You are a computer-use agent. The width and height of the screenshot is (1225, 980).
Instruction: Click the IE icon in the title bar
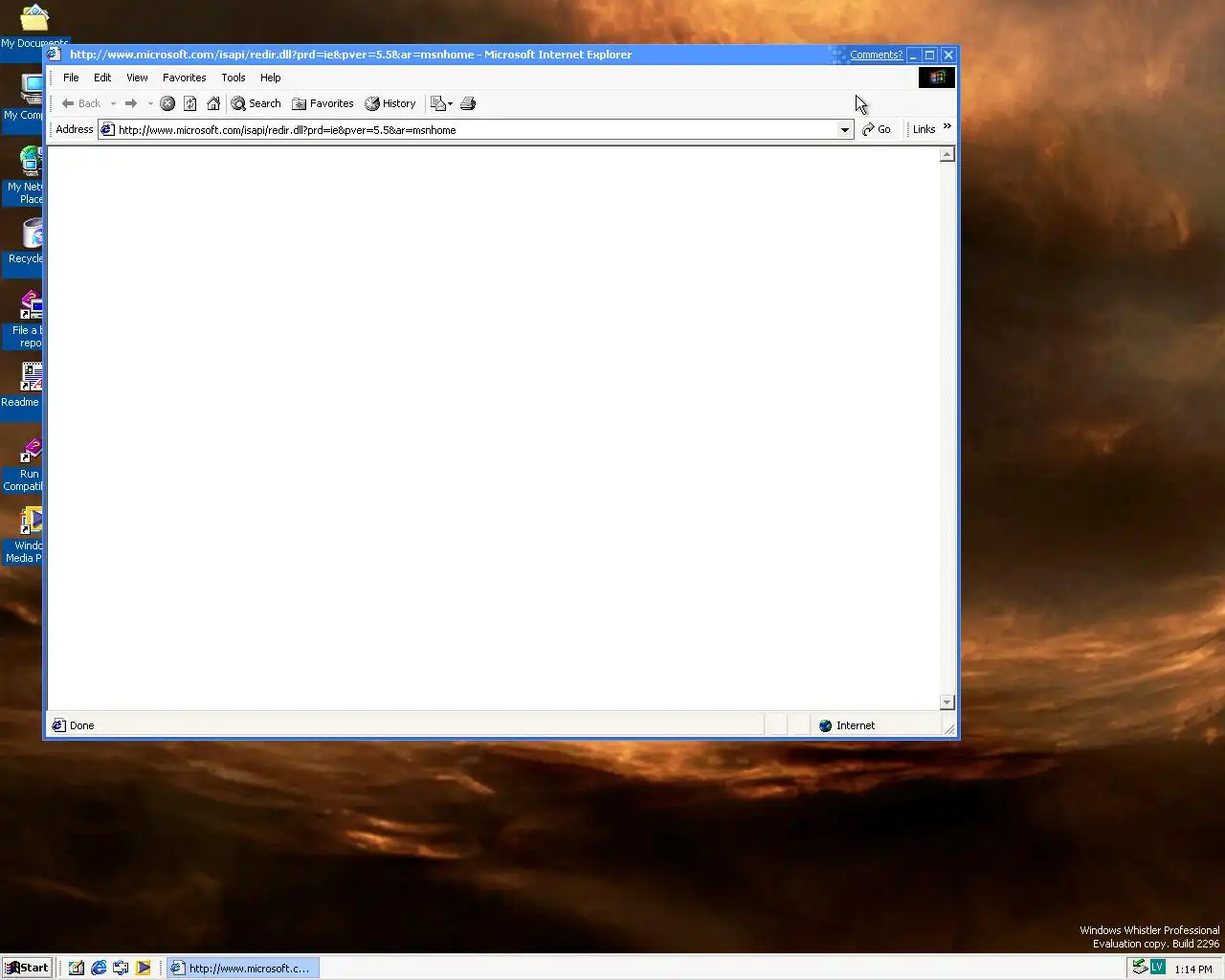(55, 55)
